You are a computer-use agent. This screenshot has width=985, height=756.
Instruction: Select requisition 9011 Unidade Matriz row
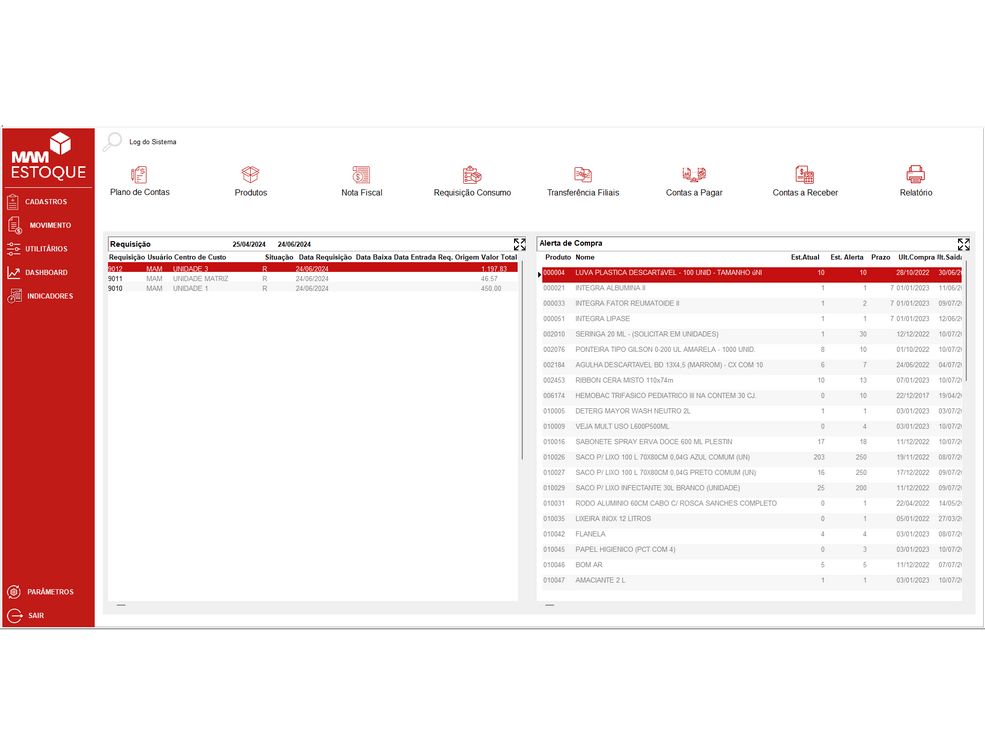pos(300,278)
